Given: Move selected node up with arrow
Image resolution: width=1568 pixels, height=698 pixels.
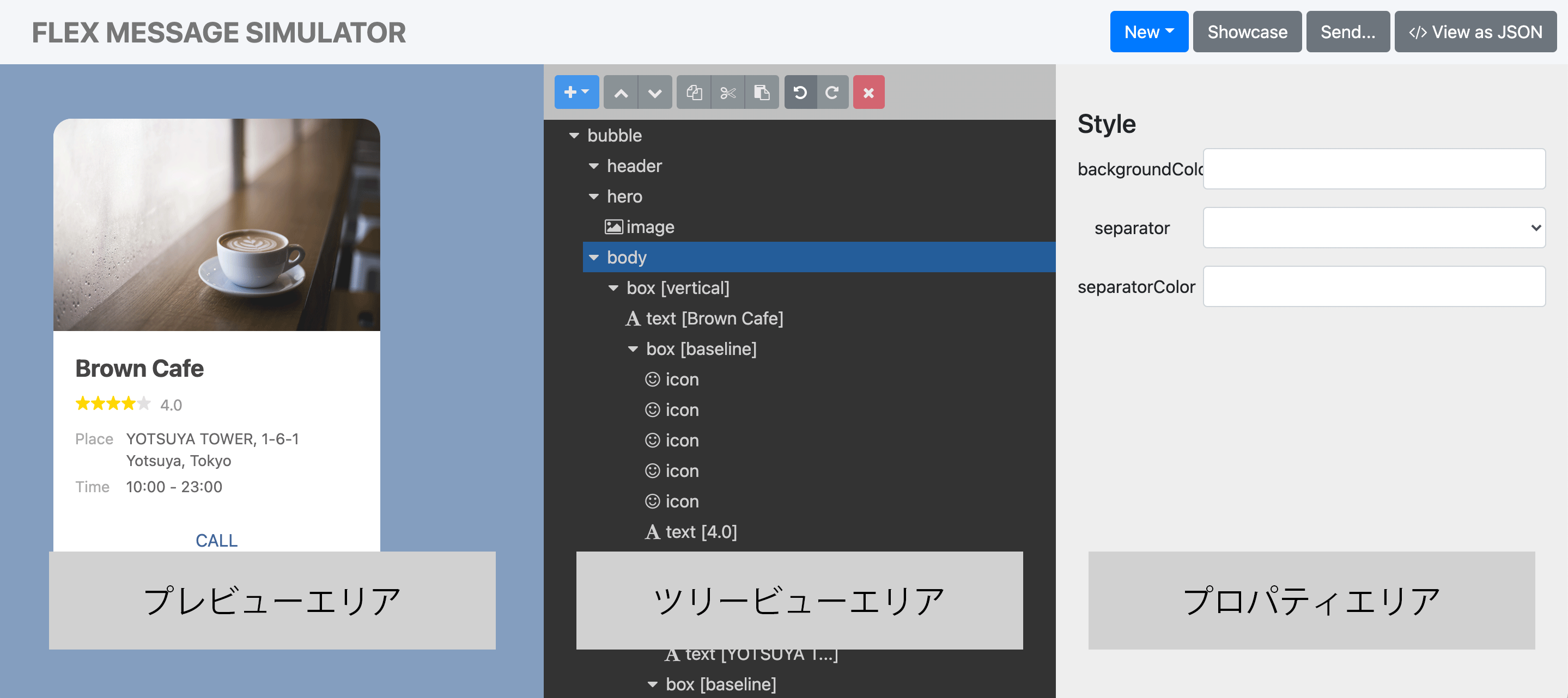Looking at the screenshot, I should coord(620,93).
